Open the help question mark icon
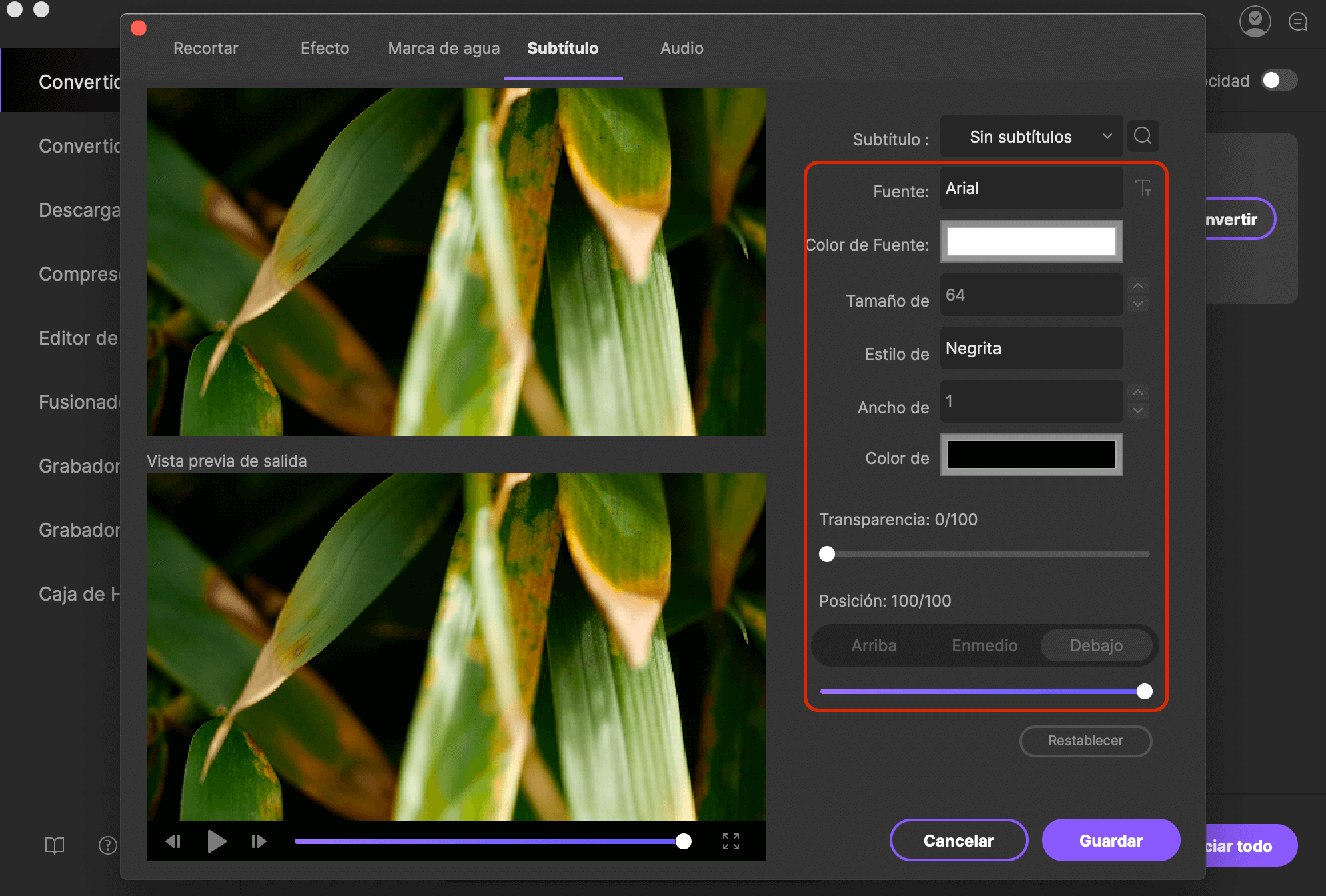 (x=107, y=845)
